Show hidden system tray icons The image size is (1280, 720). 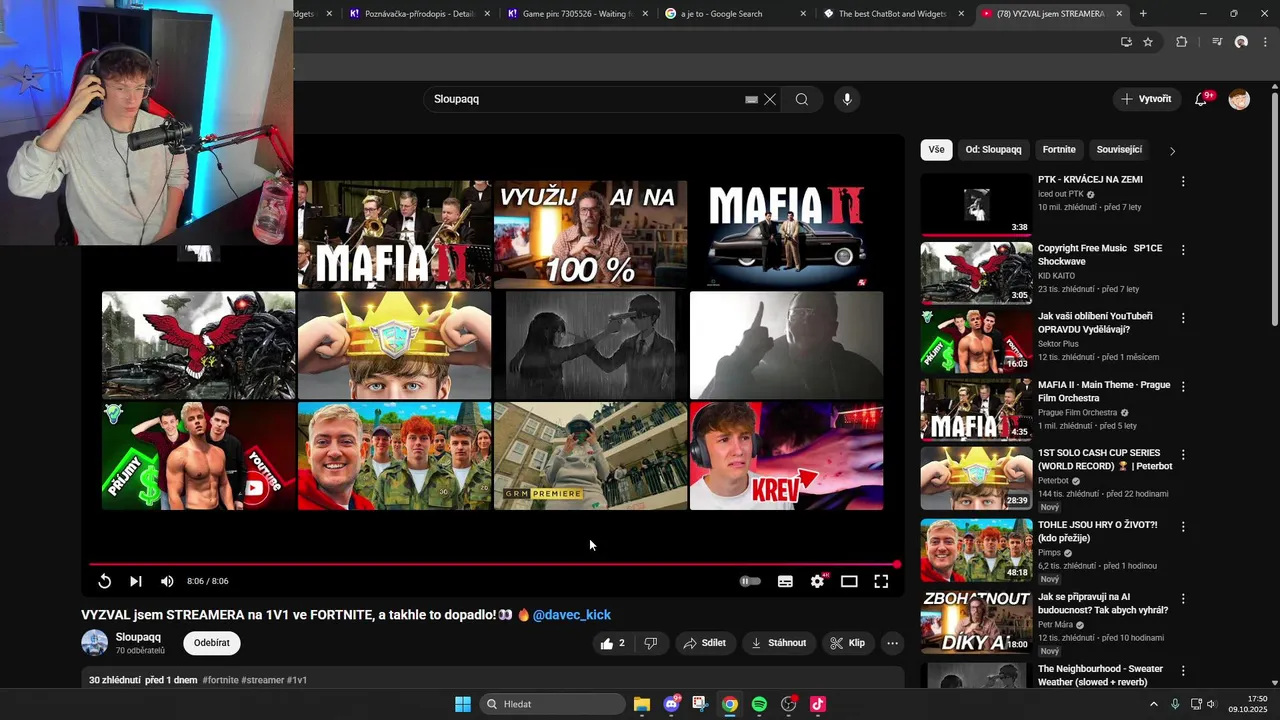pyautogui.click(x=1153, y=704)
